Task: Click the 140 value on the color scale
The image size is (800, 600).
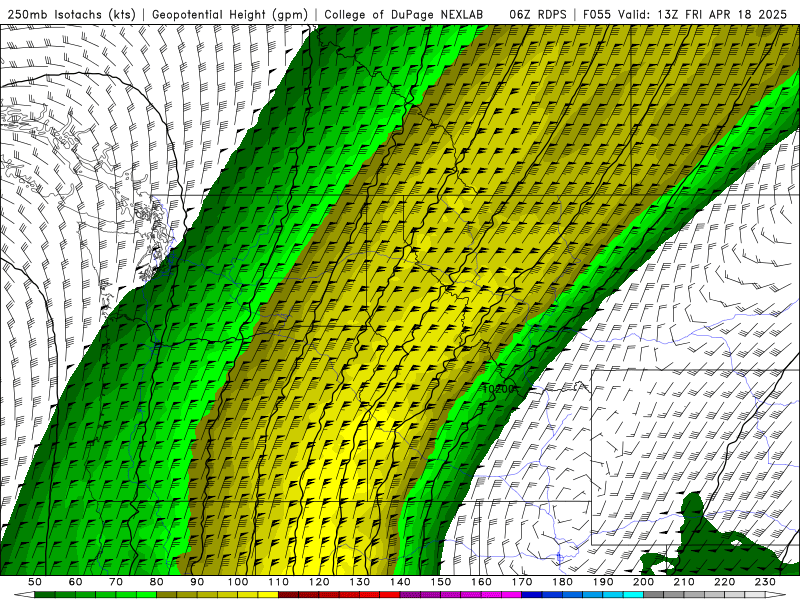Action: [401, 582]
